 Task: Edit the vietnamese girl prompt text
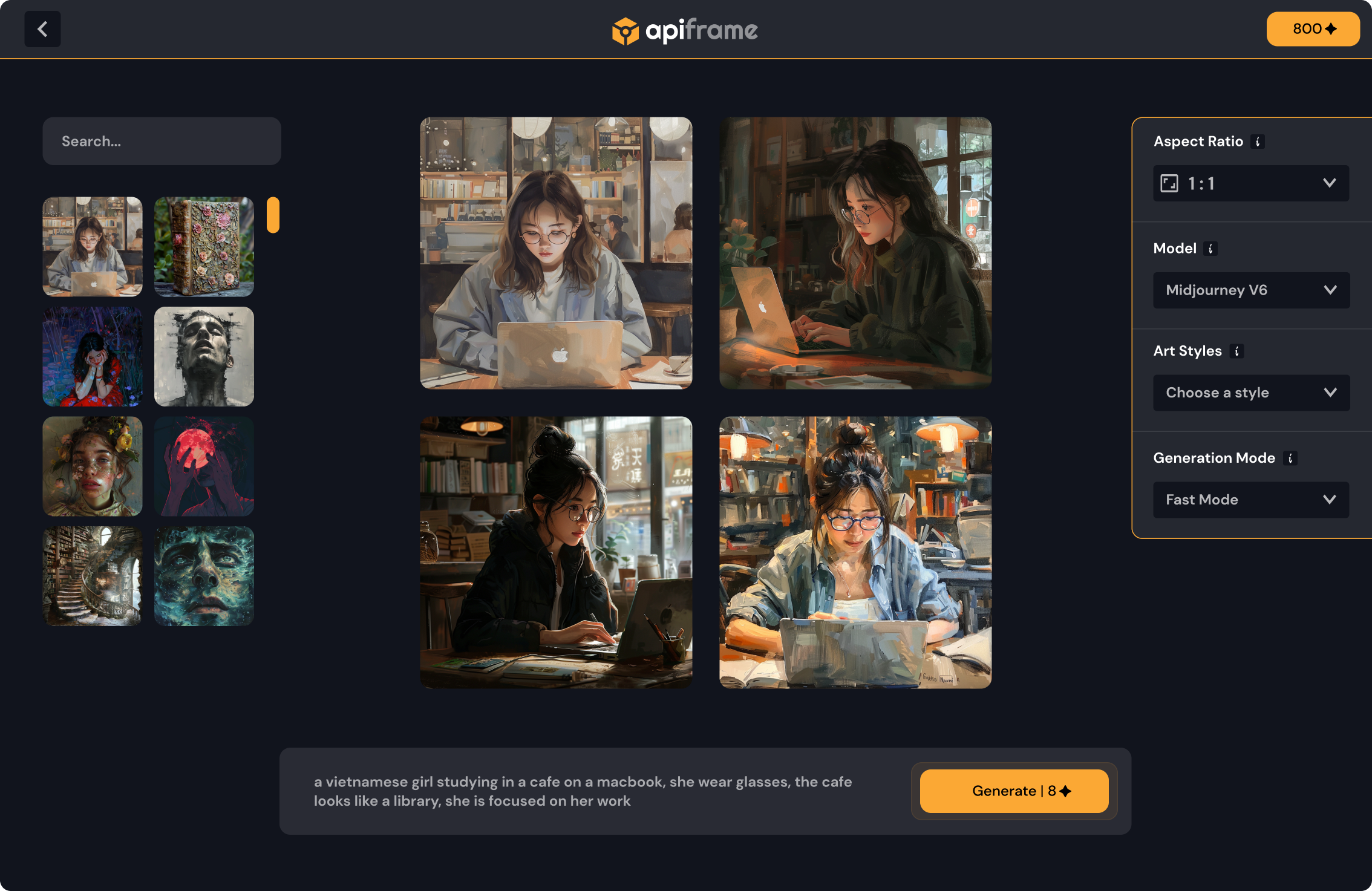(x=581, y=791)
